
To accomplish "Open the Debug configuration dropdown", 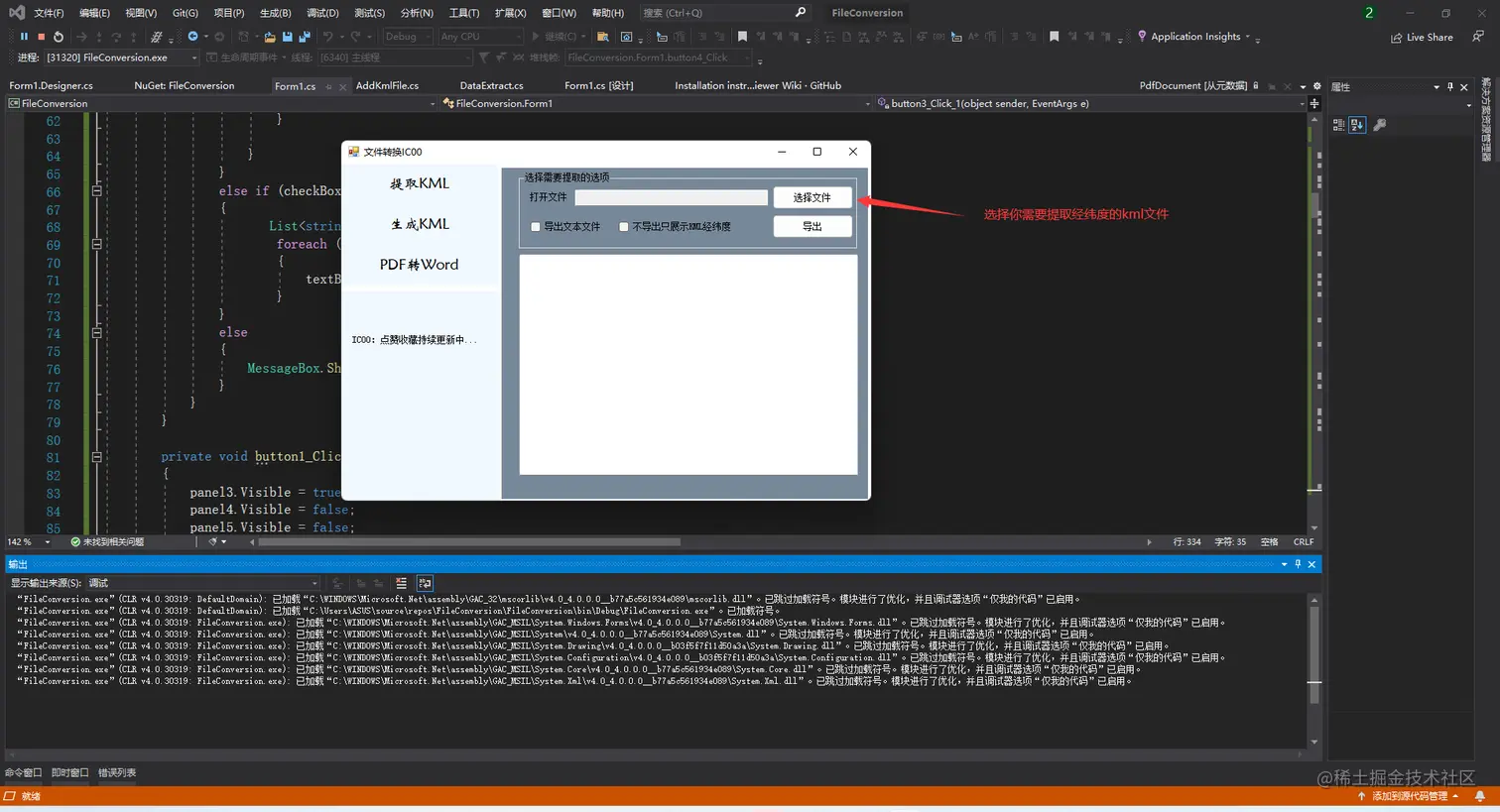I will pos(408,37).
